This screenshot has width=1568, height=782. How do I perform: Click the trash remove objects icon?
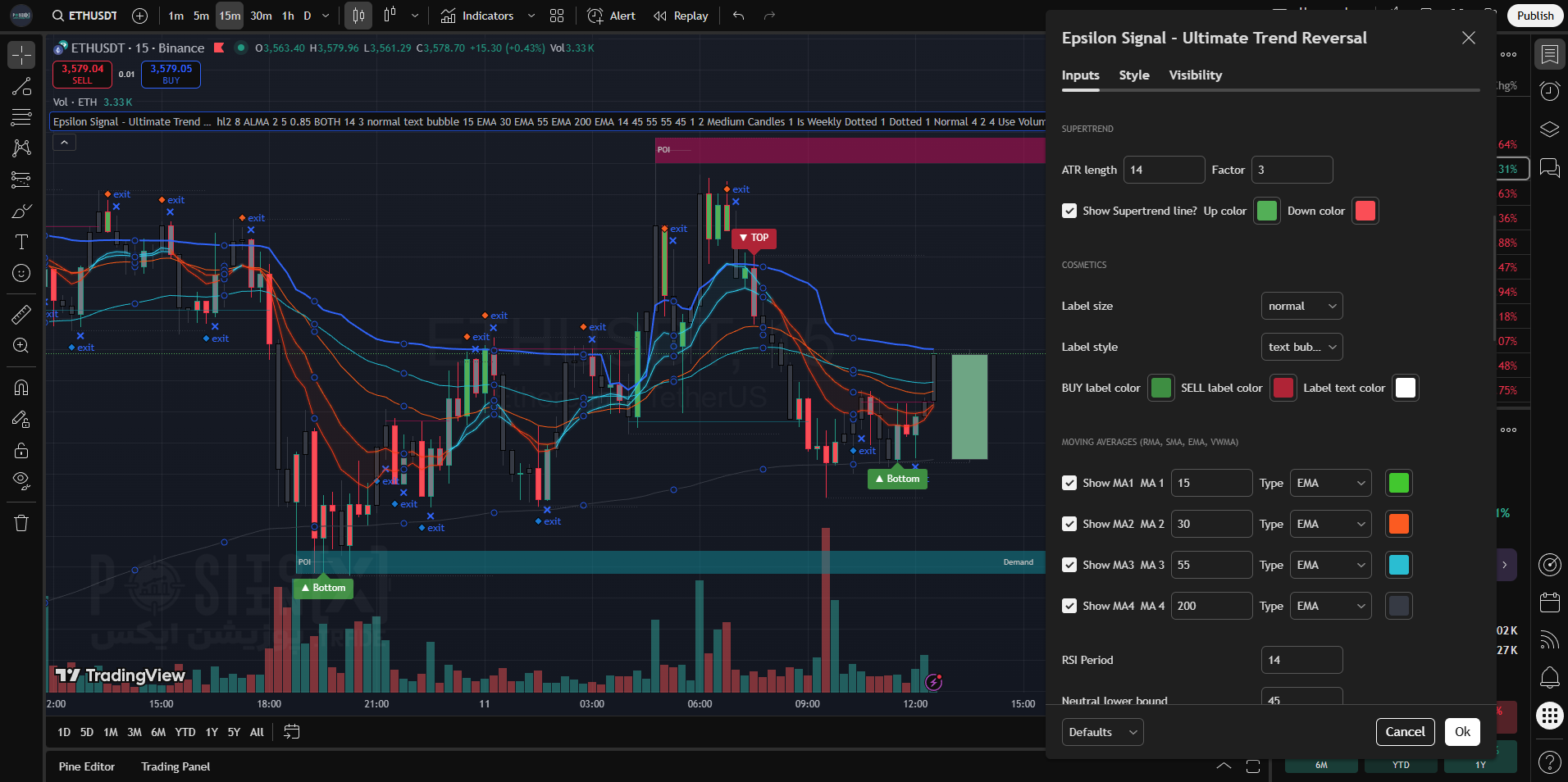tap(21, 523)
